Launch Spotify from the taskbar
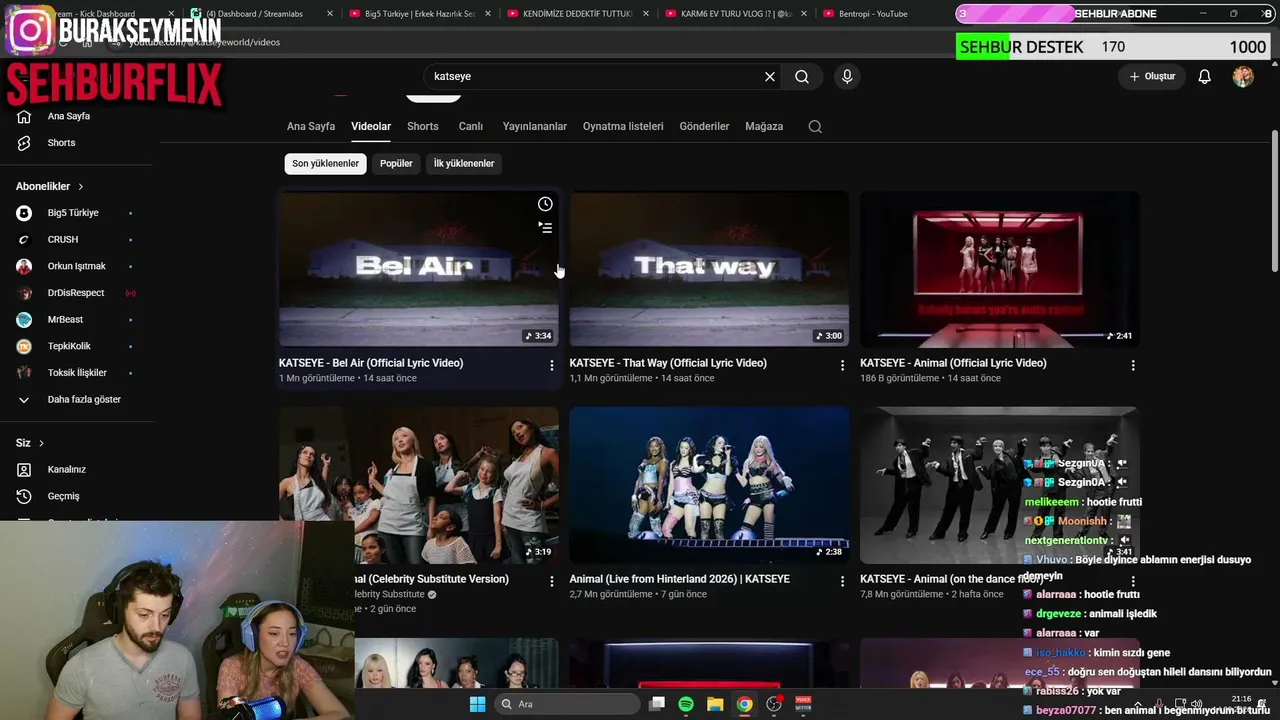The width and height of the screenshot is (1280, 720). click(686, 704)
